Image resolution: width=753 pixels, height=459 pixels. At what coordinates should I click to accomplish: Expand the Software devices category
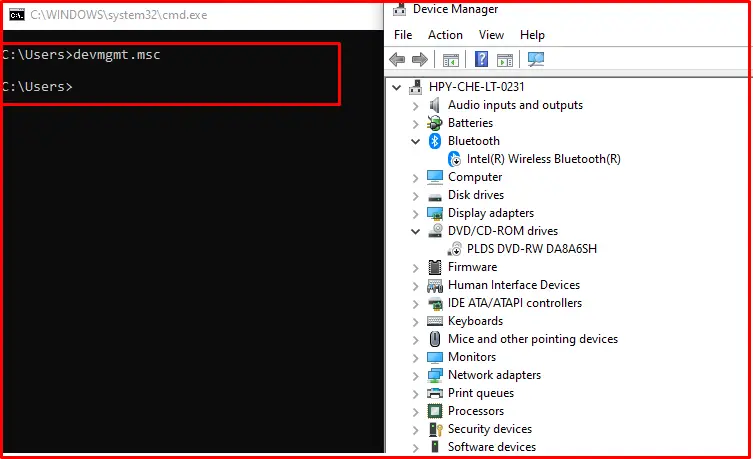(x=415, y=448)
